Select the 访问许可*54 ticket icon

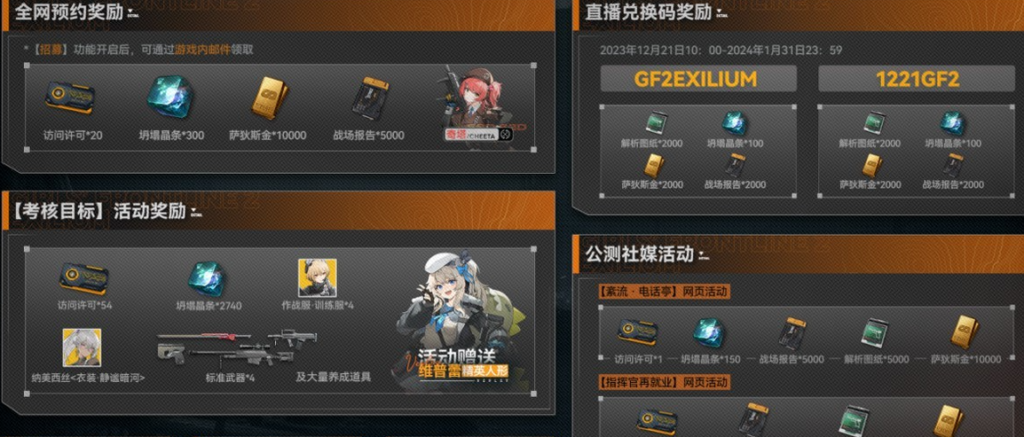tap(84, 278)
